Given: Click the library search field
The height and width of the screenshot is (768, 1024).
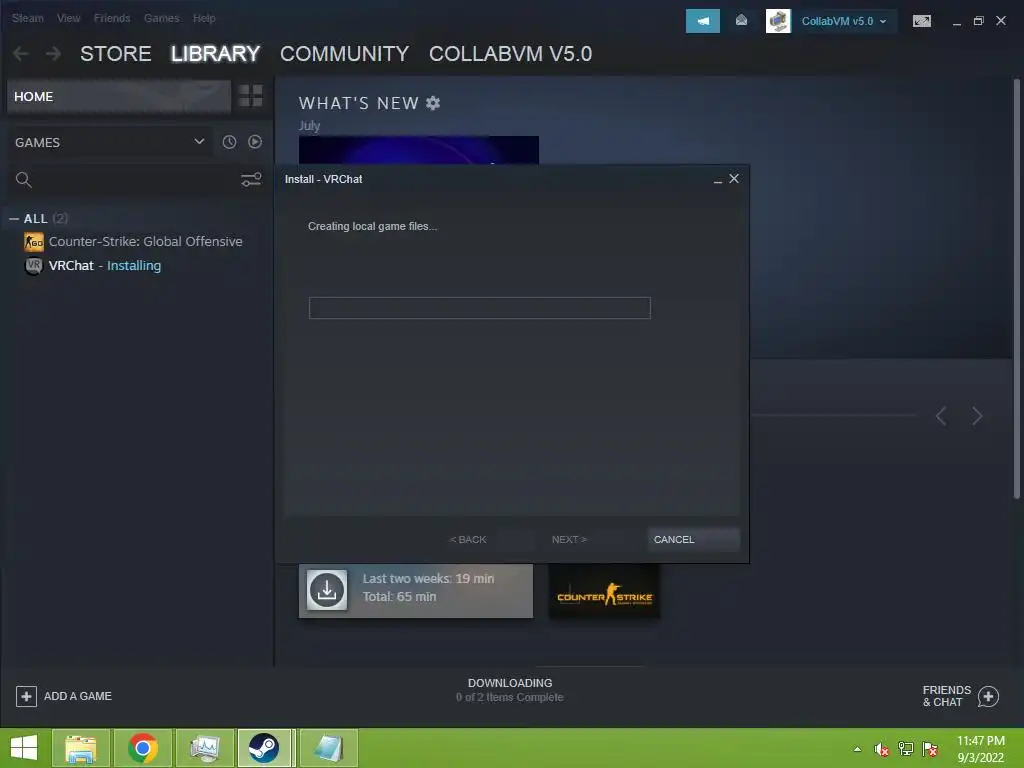Looking at the screenshot, I should [x=134, y=180].
